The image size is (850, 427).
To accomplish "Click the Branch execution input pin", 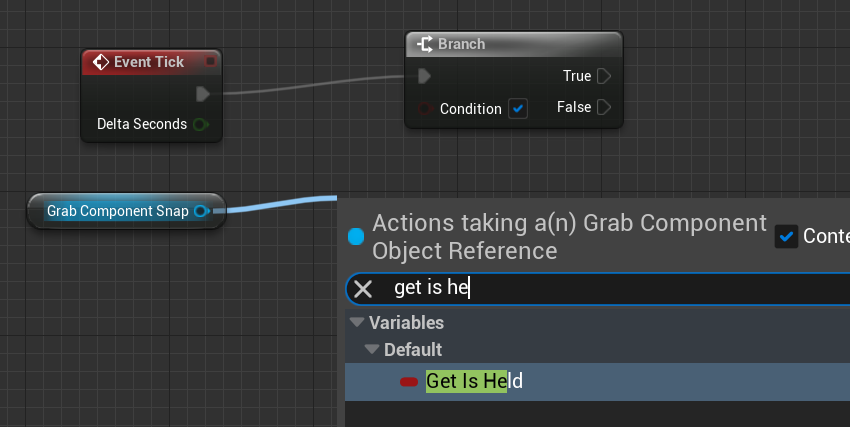I will point(424,76).
